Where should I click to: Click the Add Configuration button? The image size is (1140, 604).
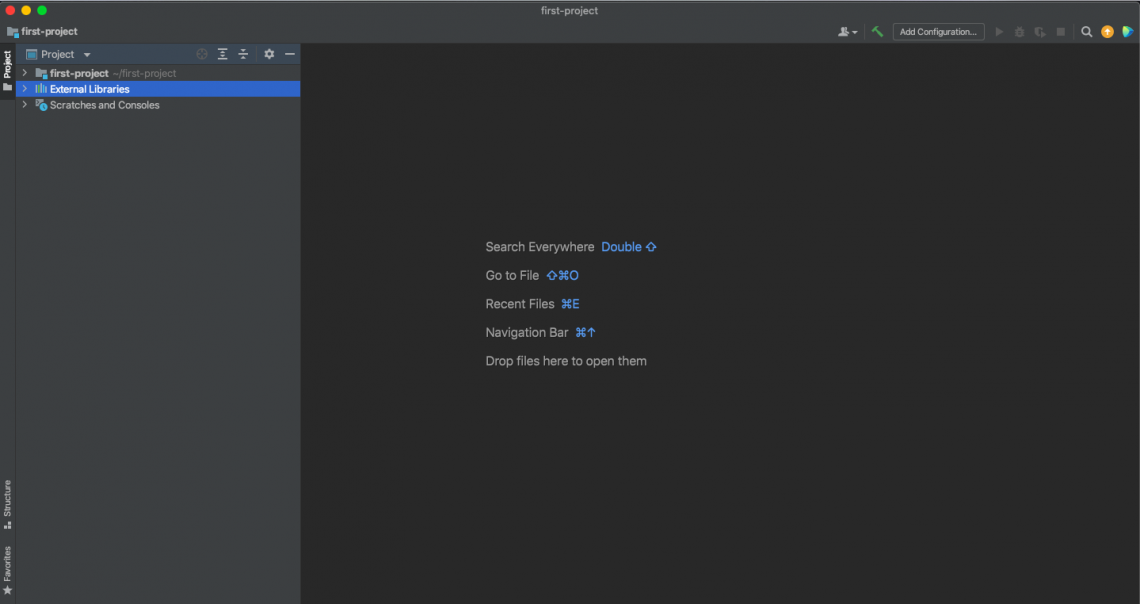(x=938, y=31)
